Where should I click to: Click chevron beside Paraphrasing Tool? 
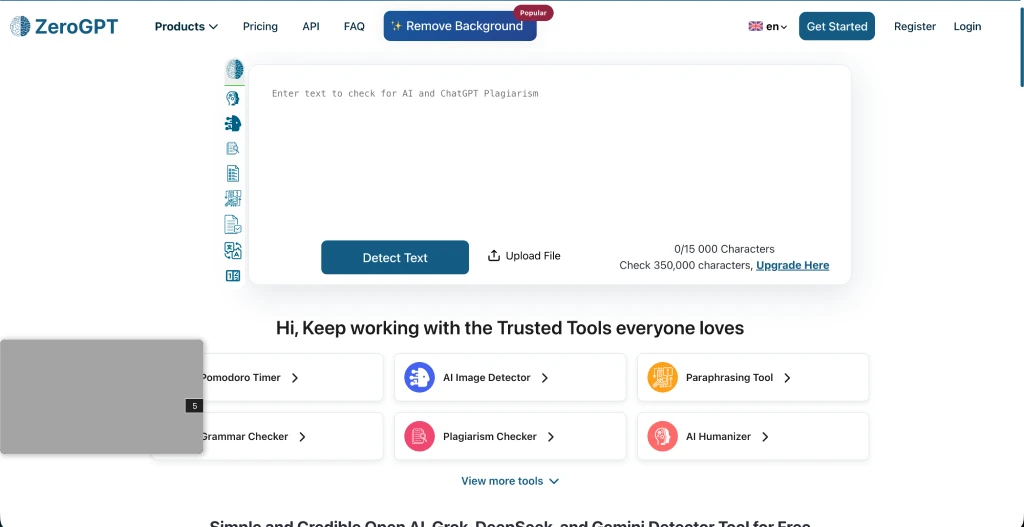point(787,377)
